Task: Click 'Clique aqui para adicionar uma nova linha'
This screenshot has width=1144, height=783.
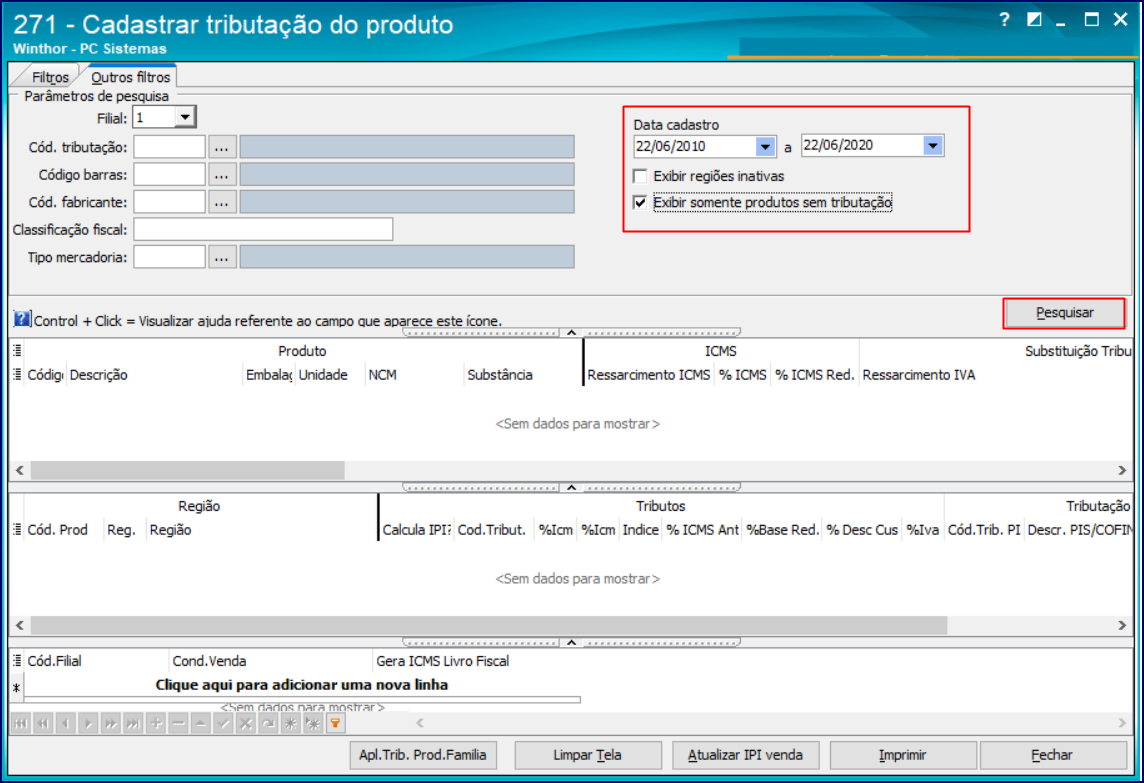Action: pos(302,685)
